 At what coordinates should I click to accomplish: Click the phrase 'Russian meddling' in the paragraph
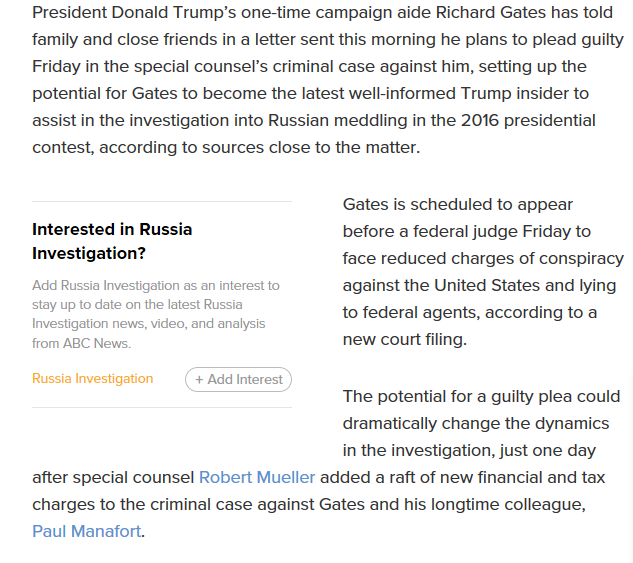337,120
